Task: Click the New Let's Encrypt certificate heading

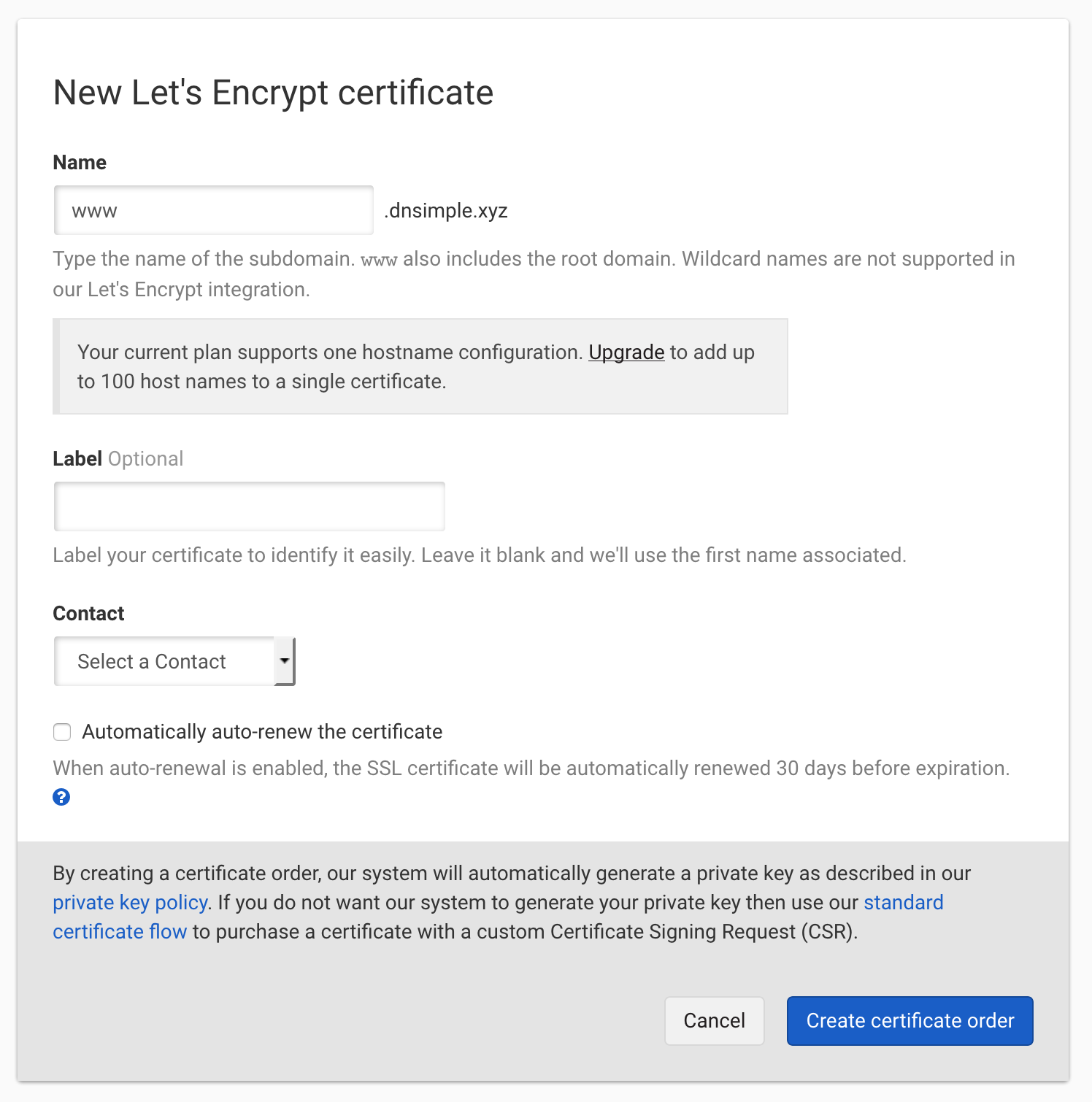Action: tap(273, 92)
